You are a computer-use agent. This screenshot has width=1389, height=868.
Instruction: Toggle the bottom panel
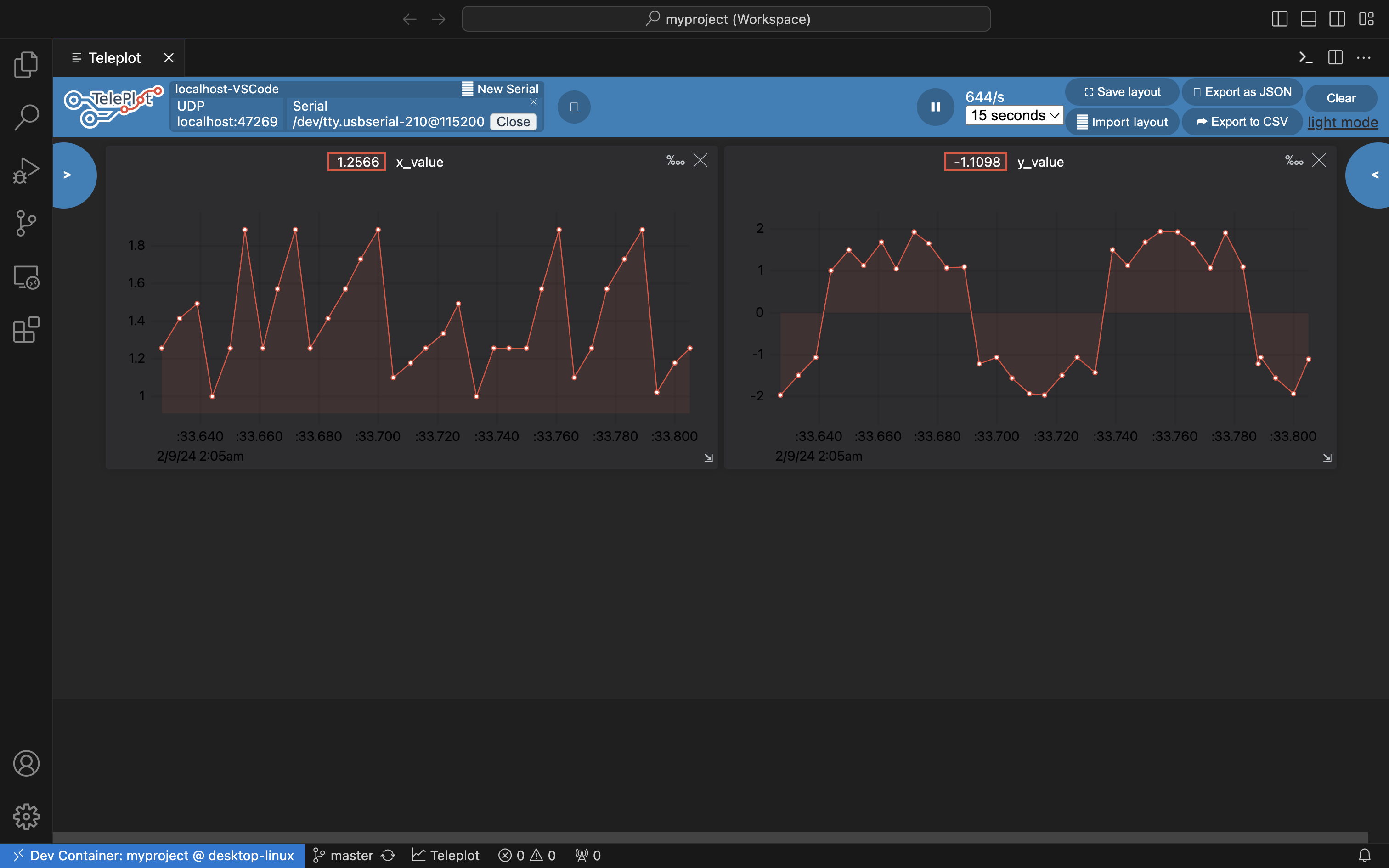(x=1308, y=19)
